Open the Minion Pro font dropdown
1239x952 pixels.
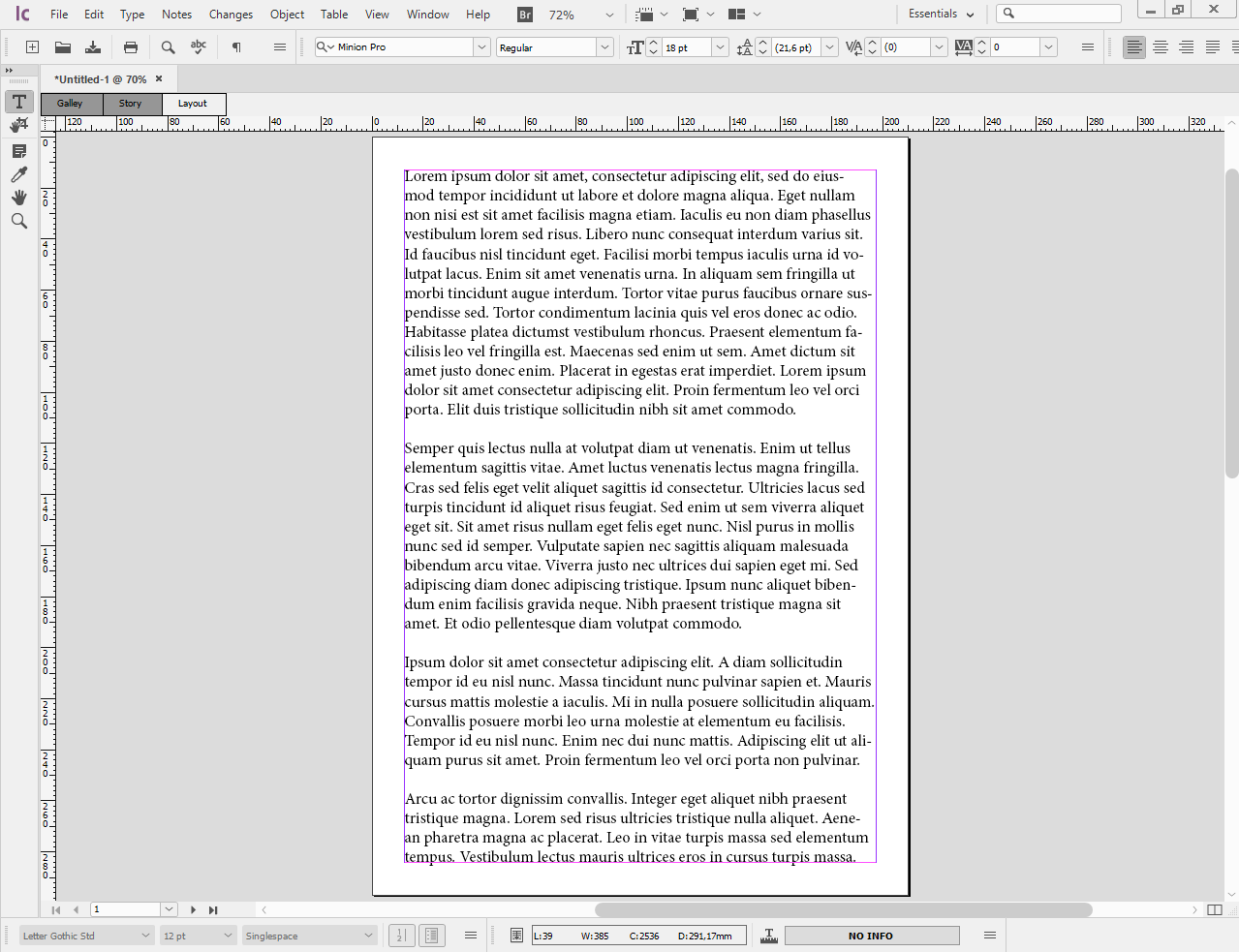pyautogui.click(x=481, y=46)
